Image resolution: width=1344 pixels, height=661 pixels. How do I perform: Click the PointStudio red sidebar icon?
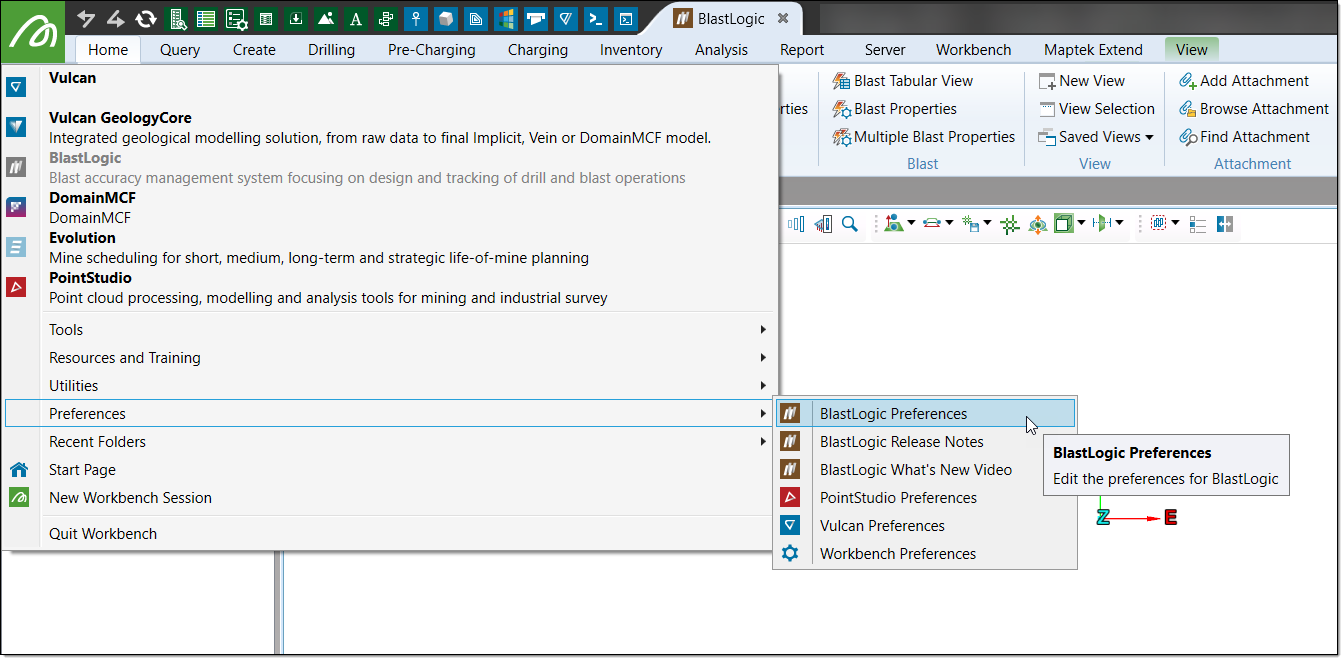[15, 287]
